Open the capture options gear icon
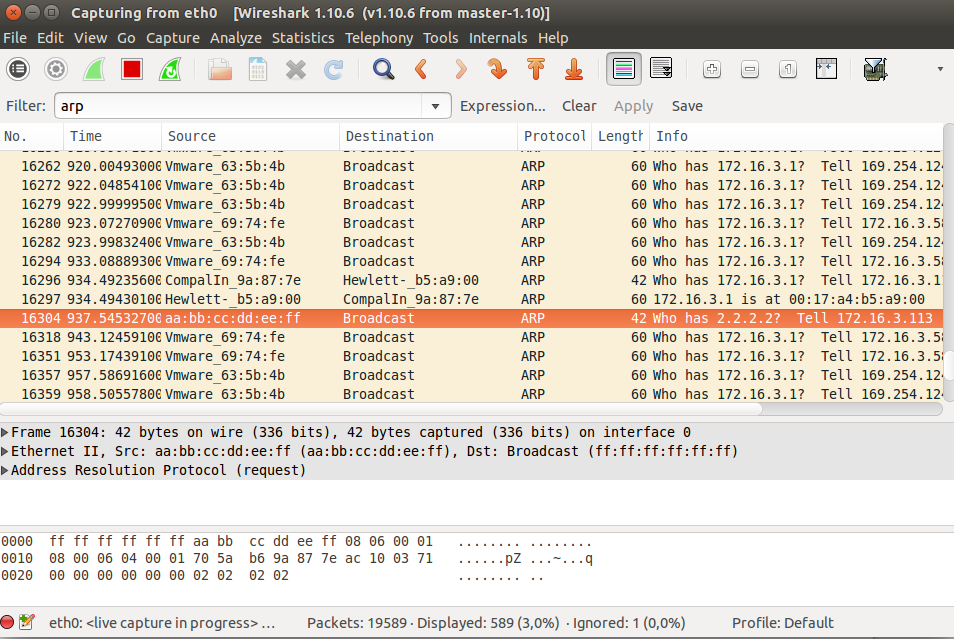The image size is (954, 639). coord(56,69)
